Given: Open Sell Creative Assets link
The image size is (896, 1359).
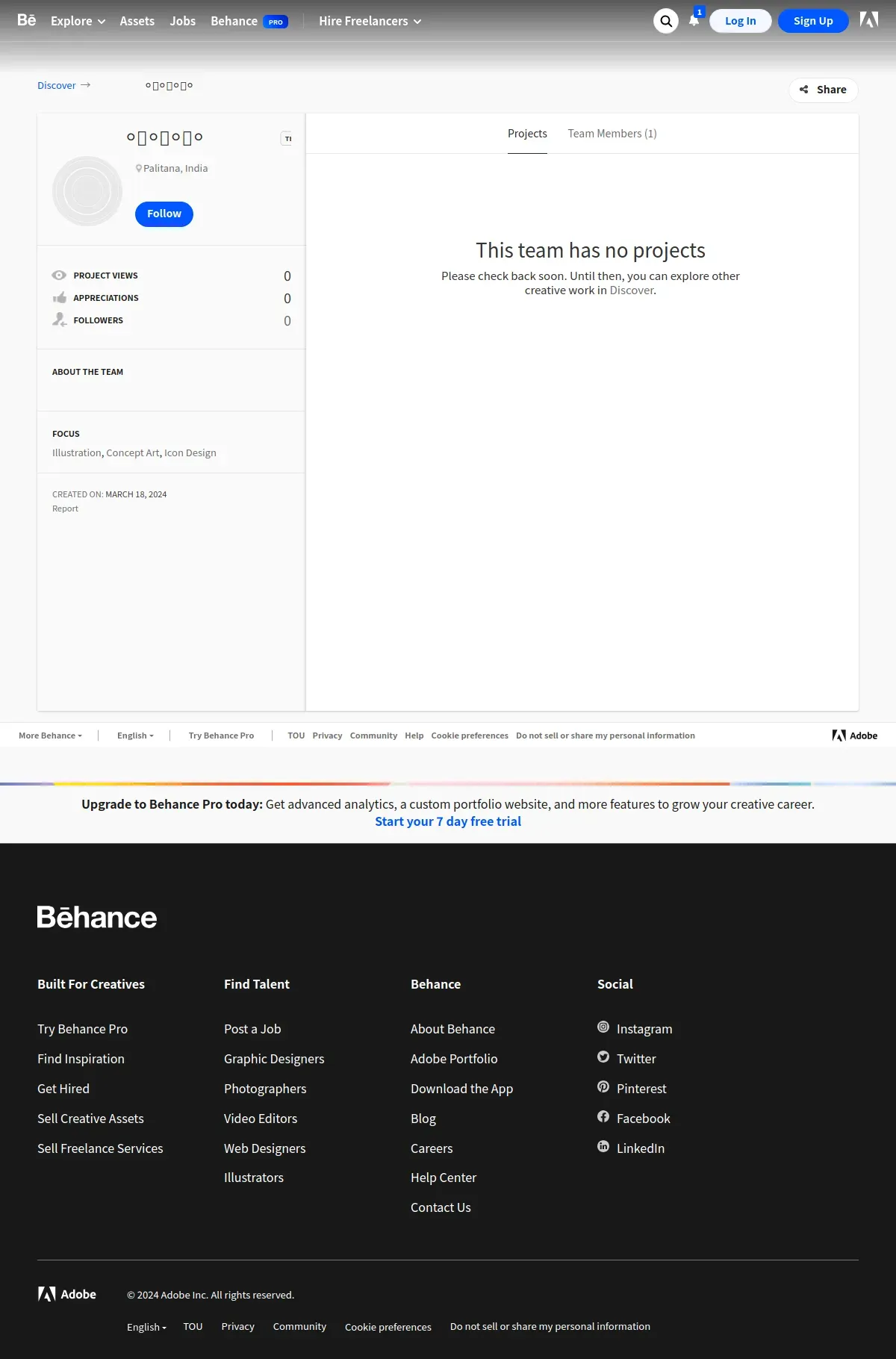Looking at the screenshot, I should (x=91, y=1119).
